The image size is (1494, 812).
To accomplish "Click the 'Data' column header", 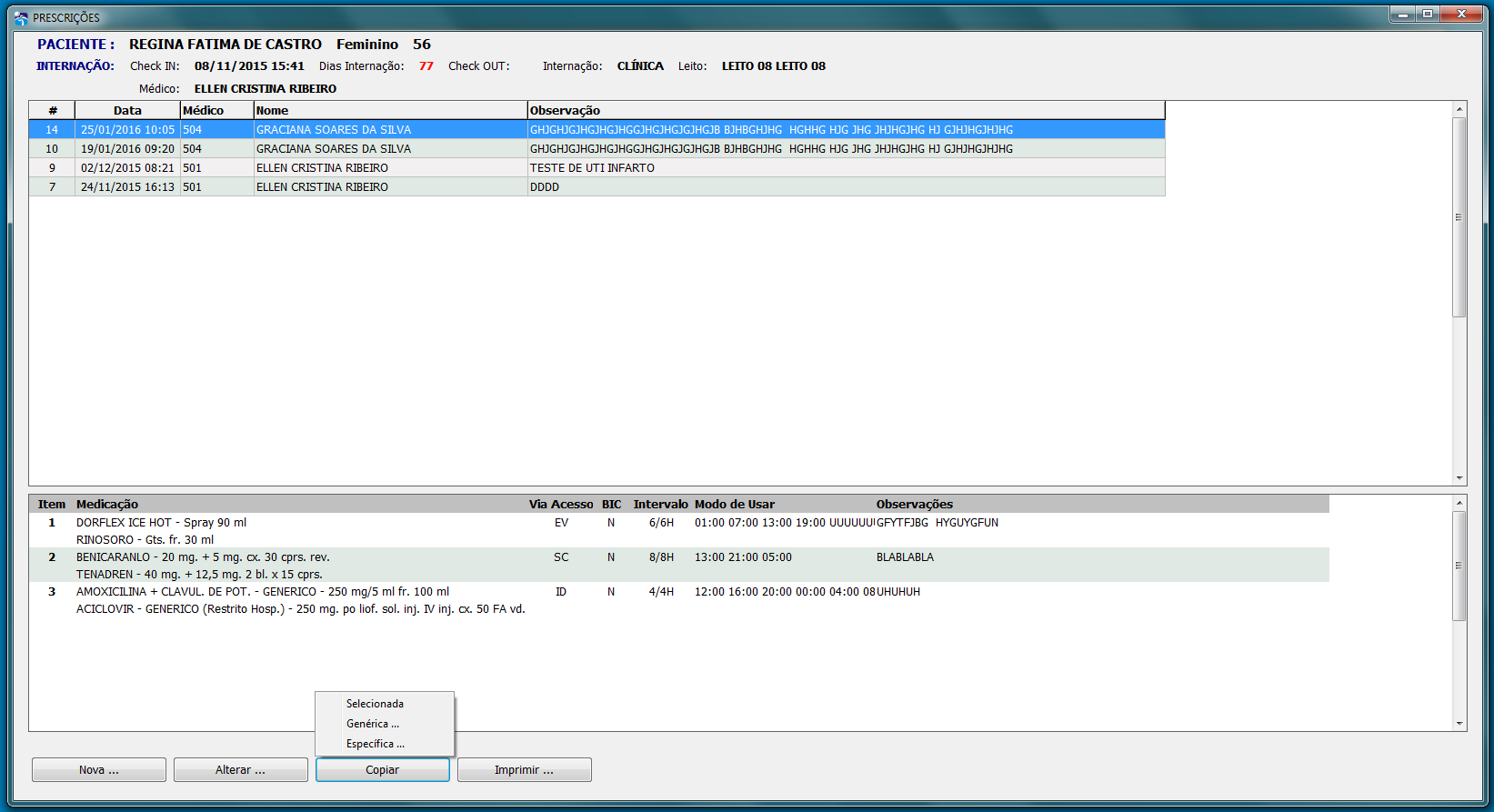I will 127,111.
